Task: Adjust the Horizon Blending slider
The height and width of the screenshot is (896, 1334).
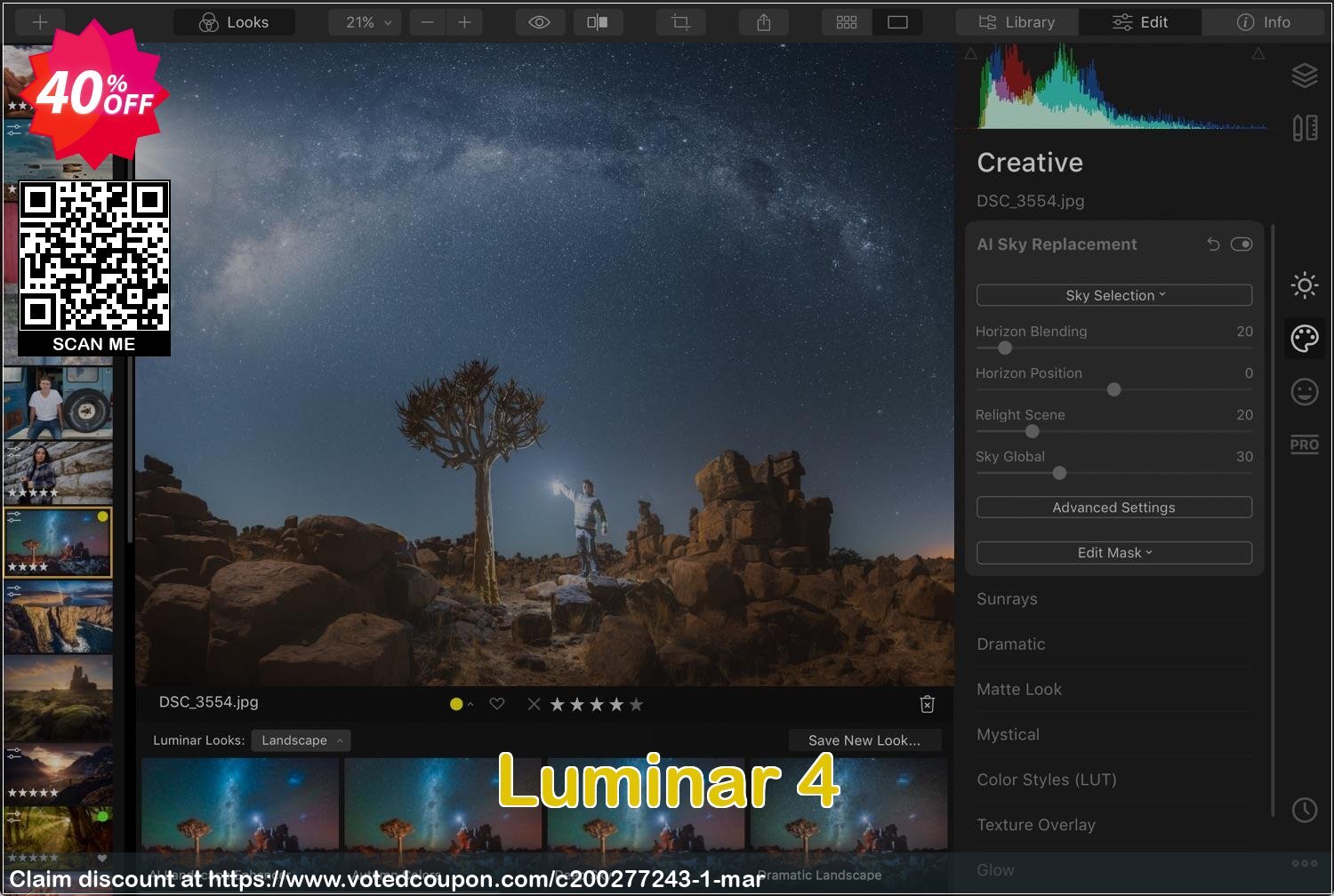Action: 1005,348
